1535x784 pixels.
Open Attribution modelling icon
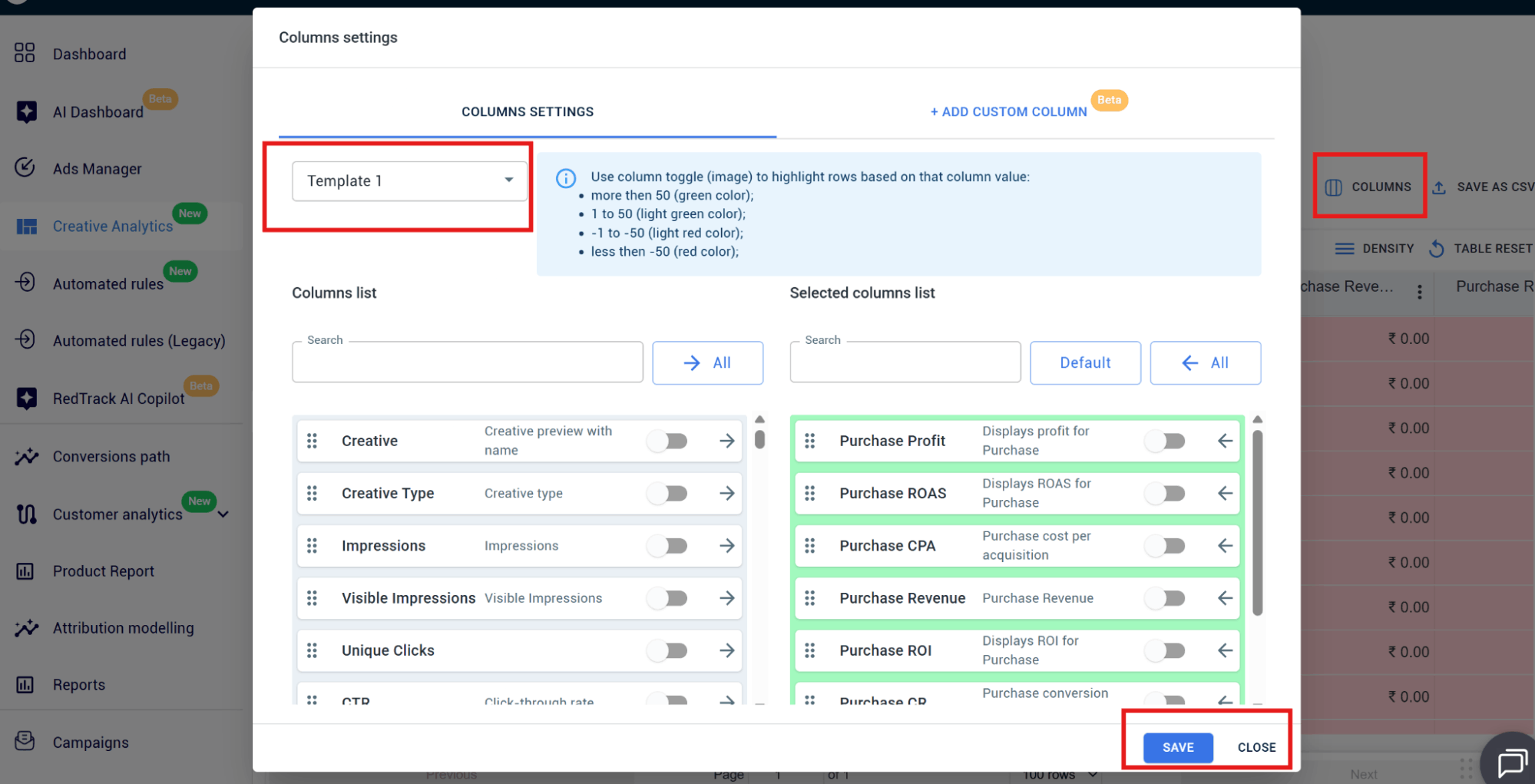click(26, 627)
